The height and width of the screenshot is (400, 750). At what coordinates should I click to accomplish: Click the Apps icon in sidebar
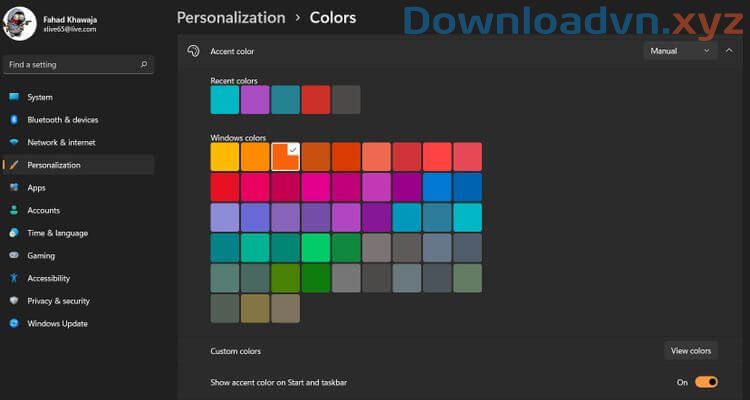[x=14, y=188]
